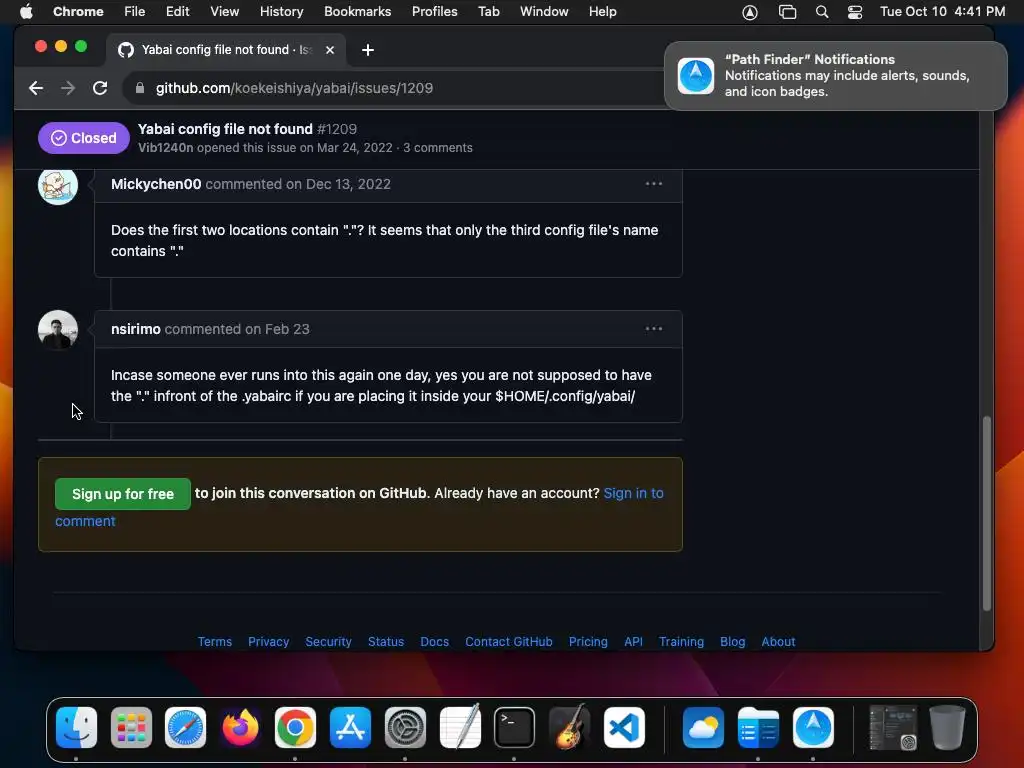
Task: Open the window manager menu bar icon
Action: coord(788,12)
